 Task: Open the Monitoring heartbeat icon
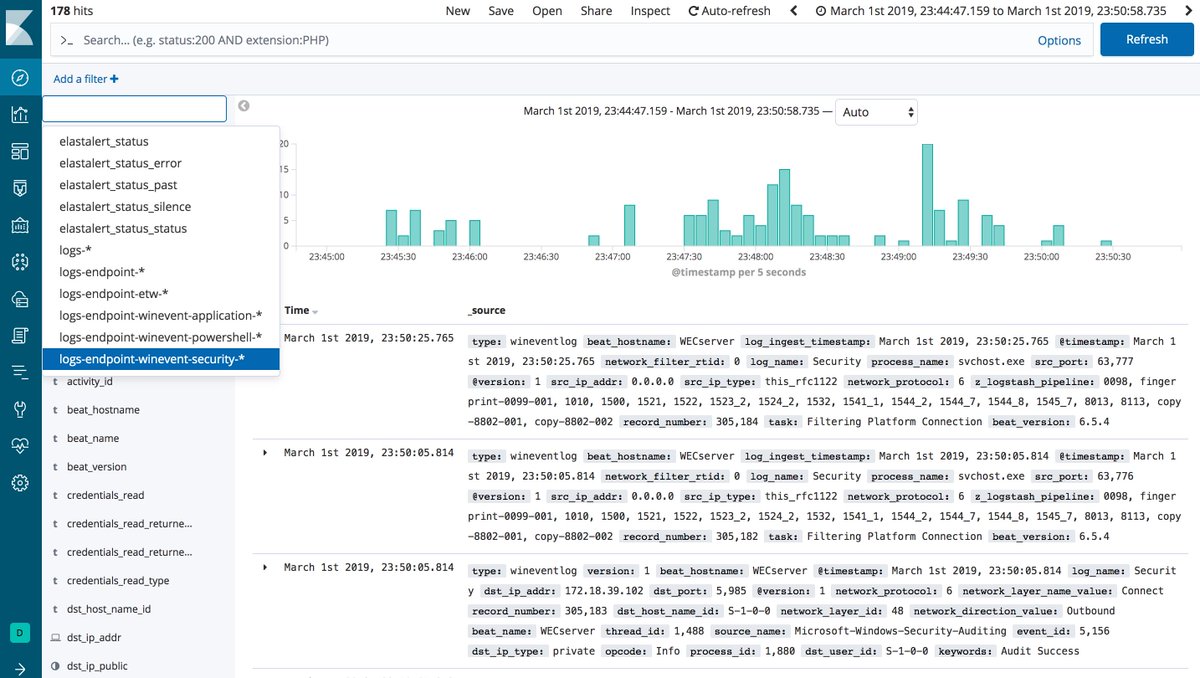pos(20,446)
